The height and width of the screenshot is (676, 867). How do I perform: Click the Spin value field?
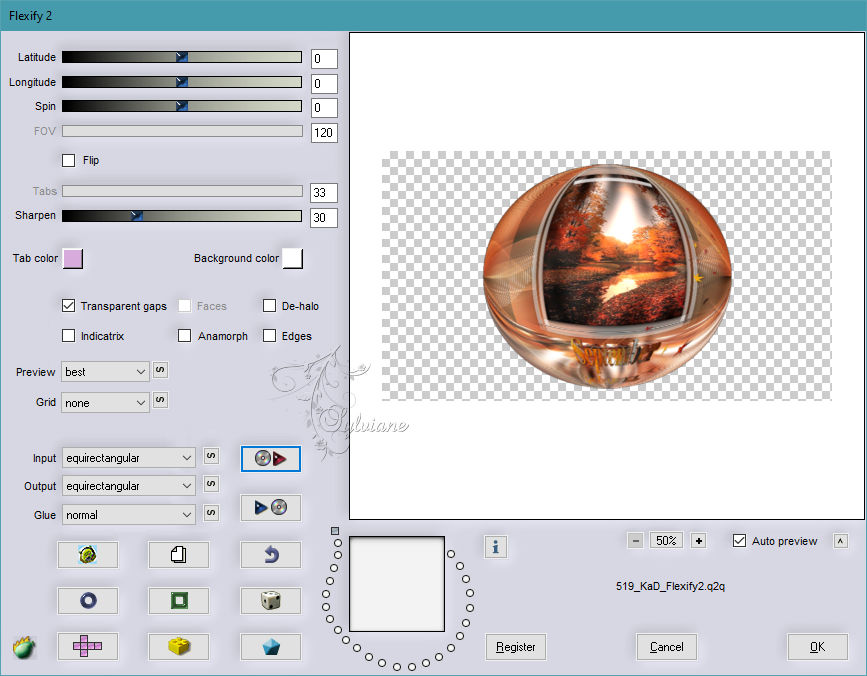coord(324,108)
